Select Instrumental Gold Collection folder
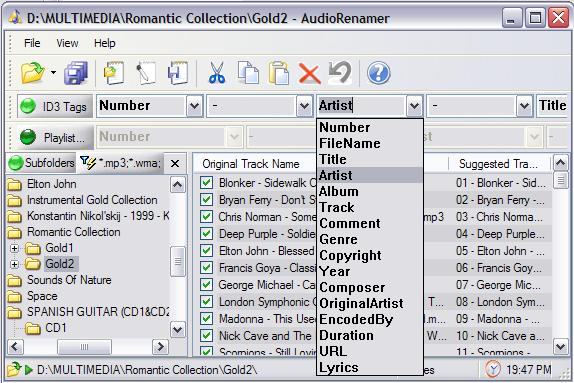Viewport: 574px width, 383px height. coord(92,200)
